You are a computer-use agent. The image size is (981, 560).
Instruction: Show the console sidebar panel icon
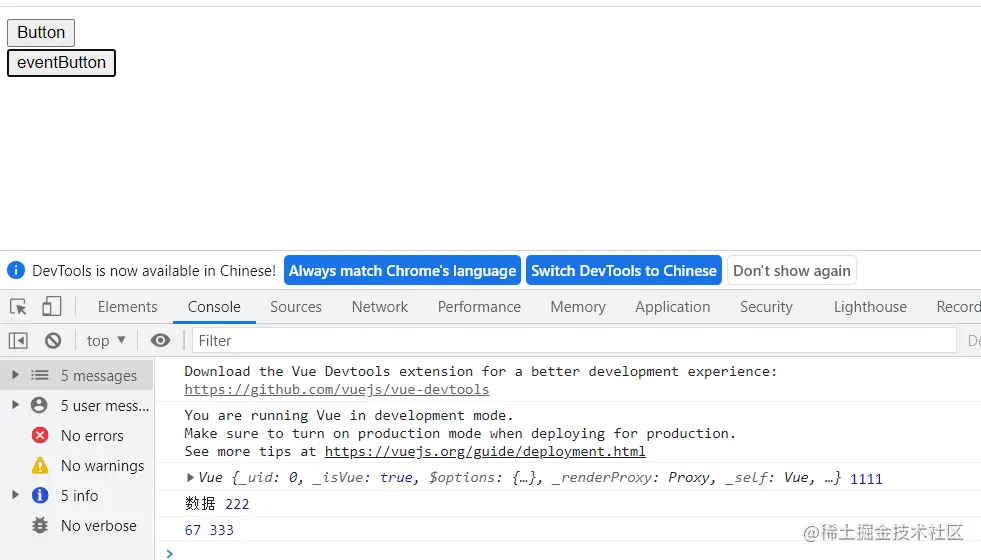tap(18, 340)
